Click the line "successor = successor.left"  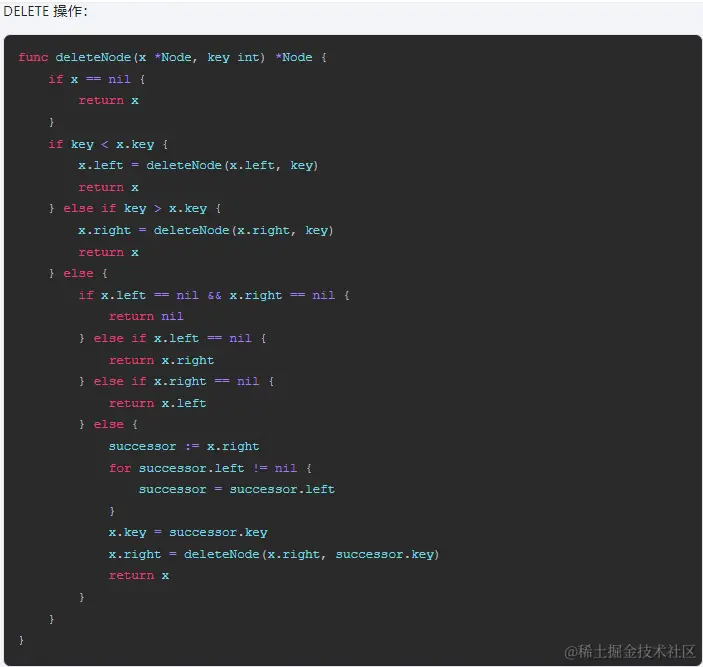237,489
